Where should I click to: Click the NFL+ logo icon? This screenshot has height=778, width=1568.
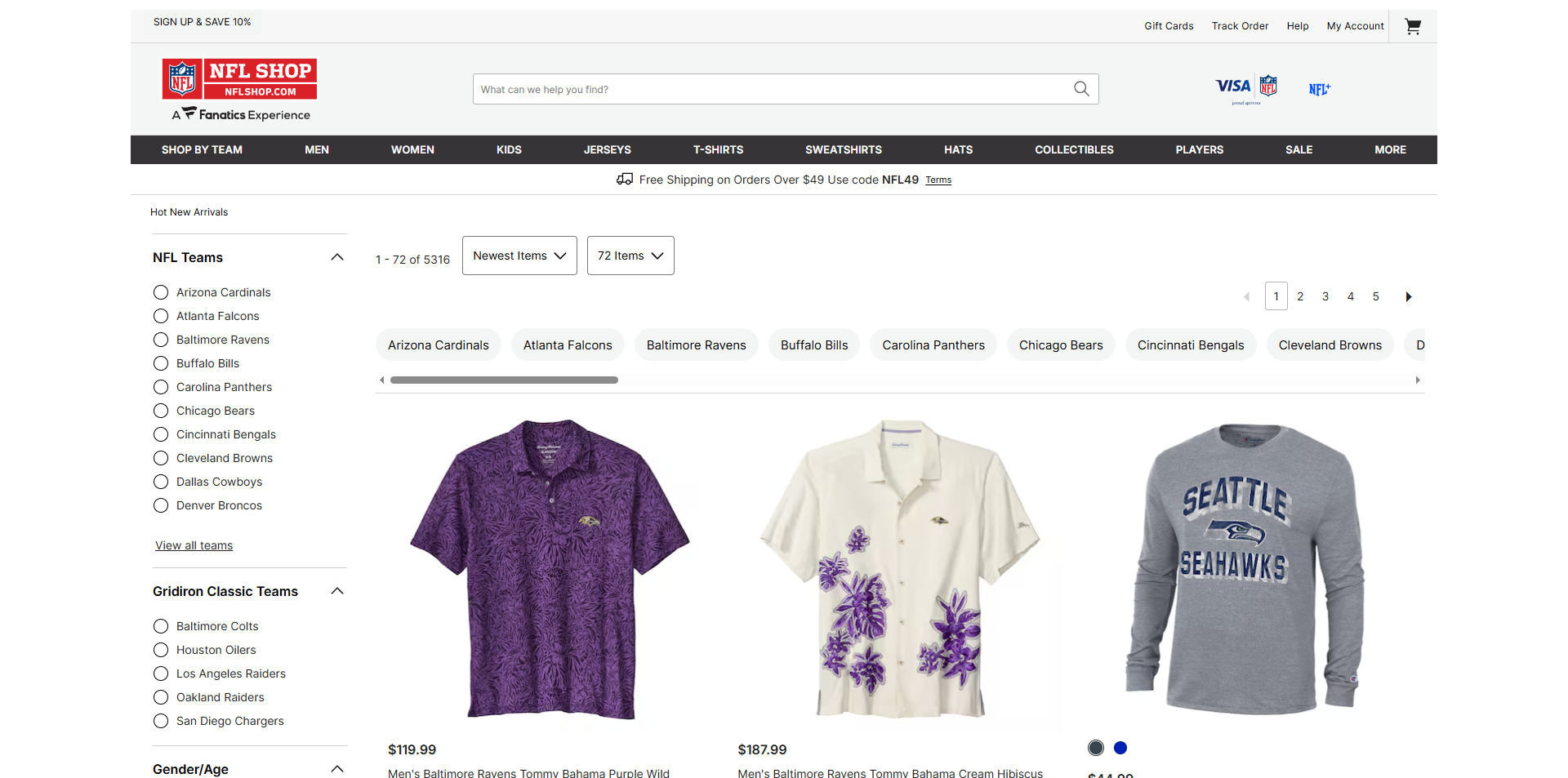[1319, 89]
